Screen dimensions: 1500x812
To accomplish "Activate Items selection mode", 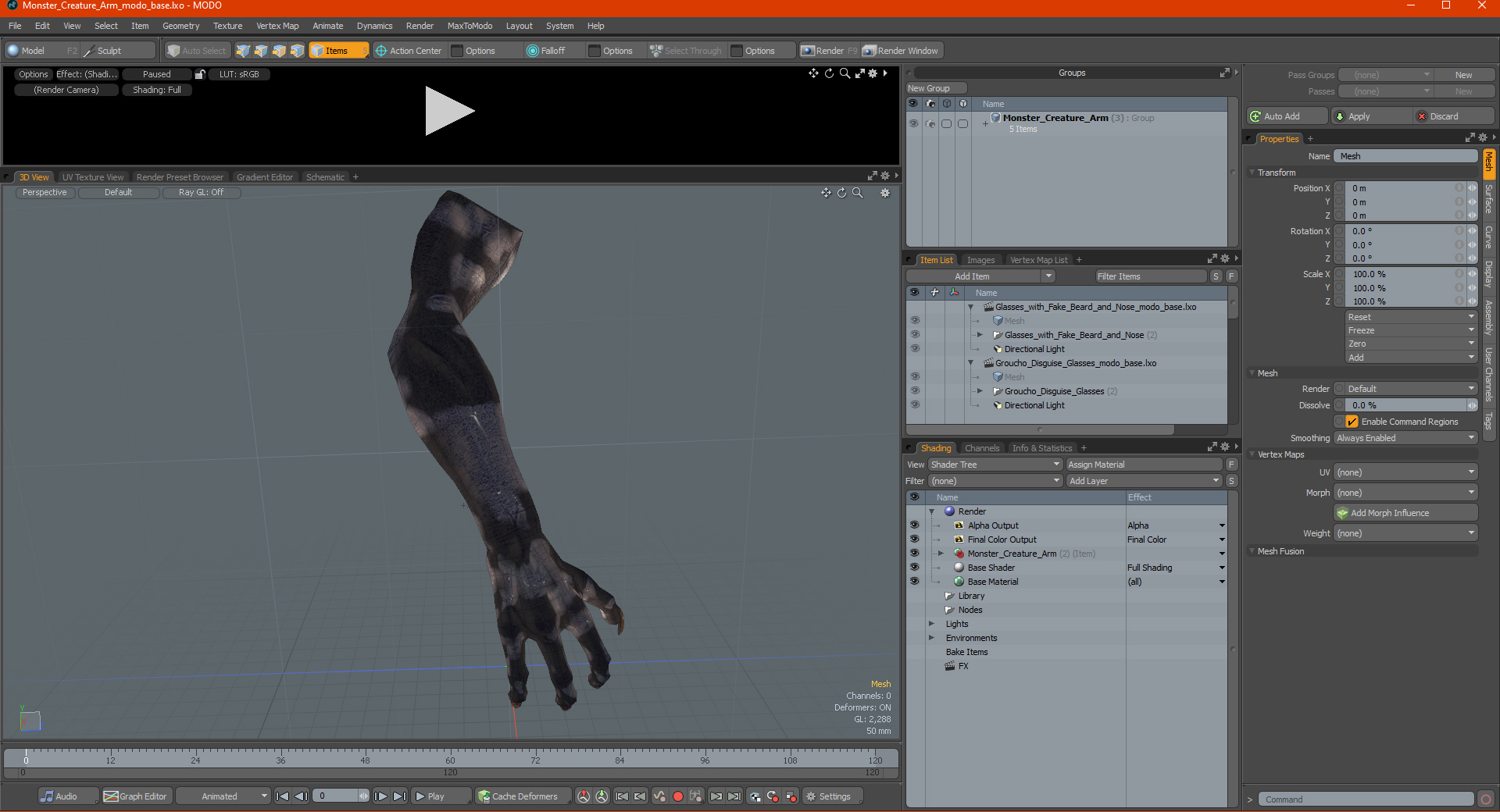I will tap(338, 51).
